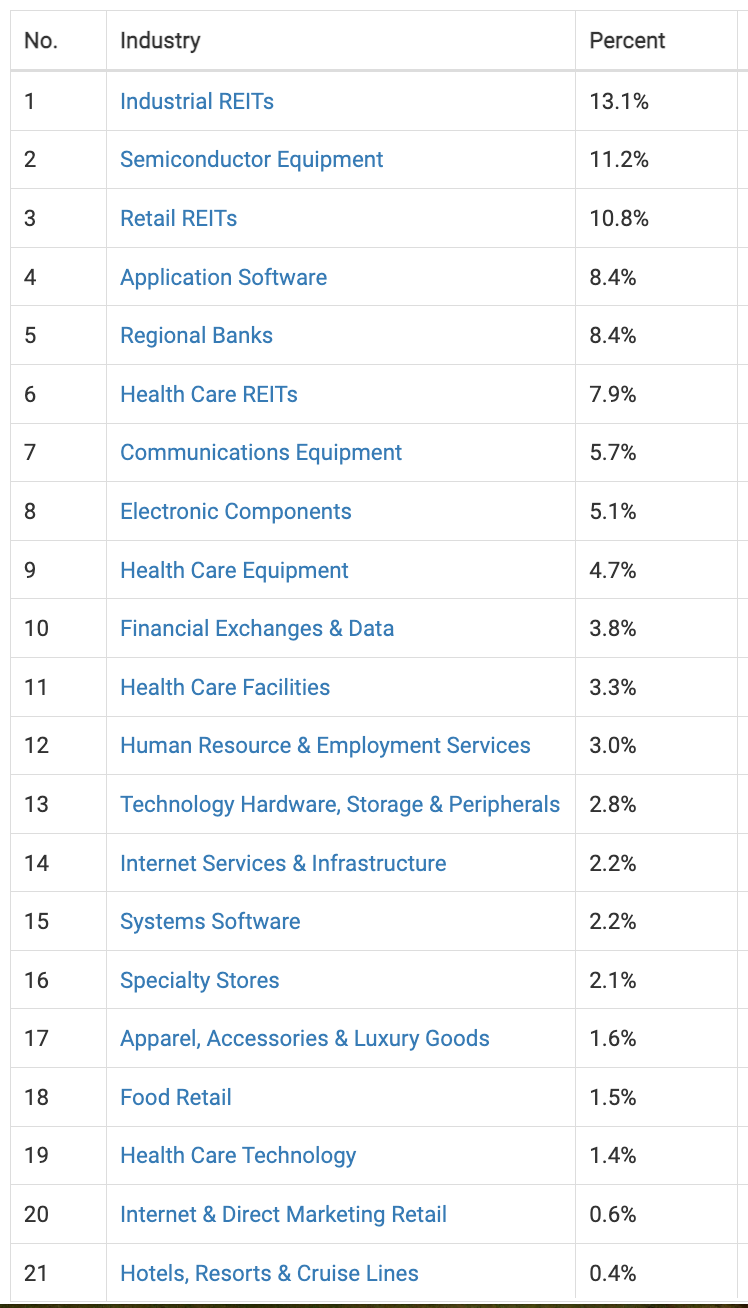Open Financial Exchanges & Data link
This screenshot has height=1308, width=748.
pyautogui.click(x=256, y=628)
